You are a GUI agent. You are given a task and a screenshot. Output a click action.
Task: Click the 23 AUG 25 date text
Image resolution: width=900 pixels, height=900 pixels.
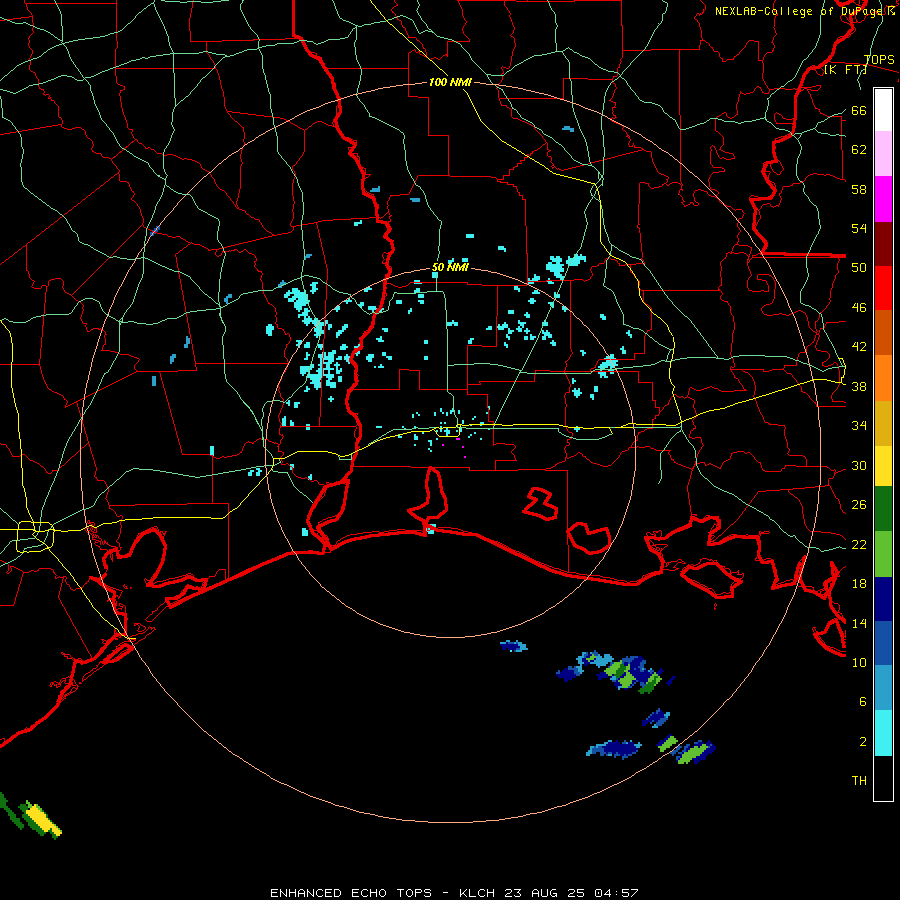pyautogui.click(x=544, y=893)
